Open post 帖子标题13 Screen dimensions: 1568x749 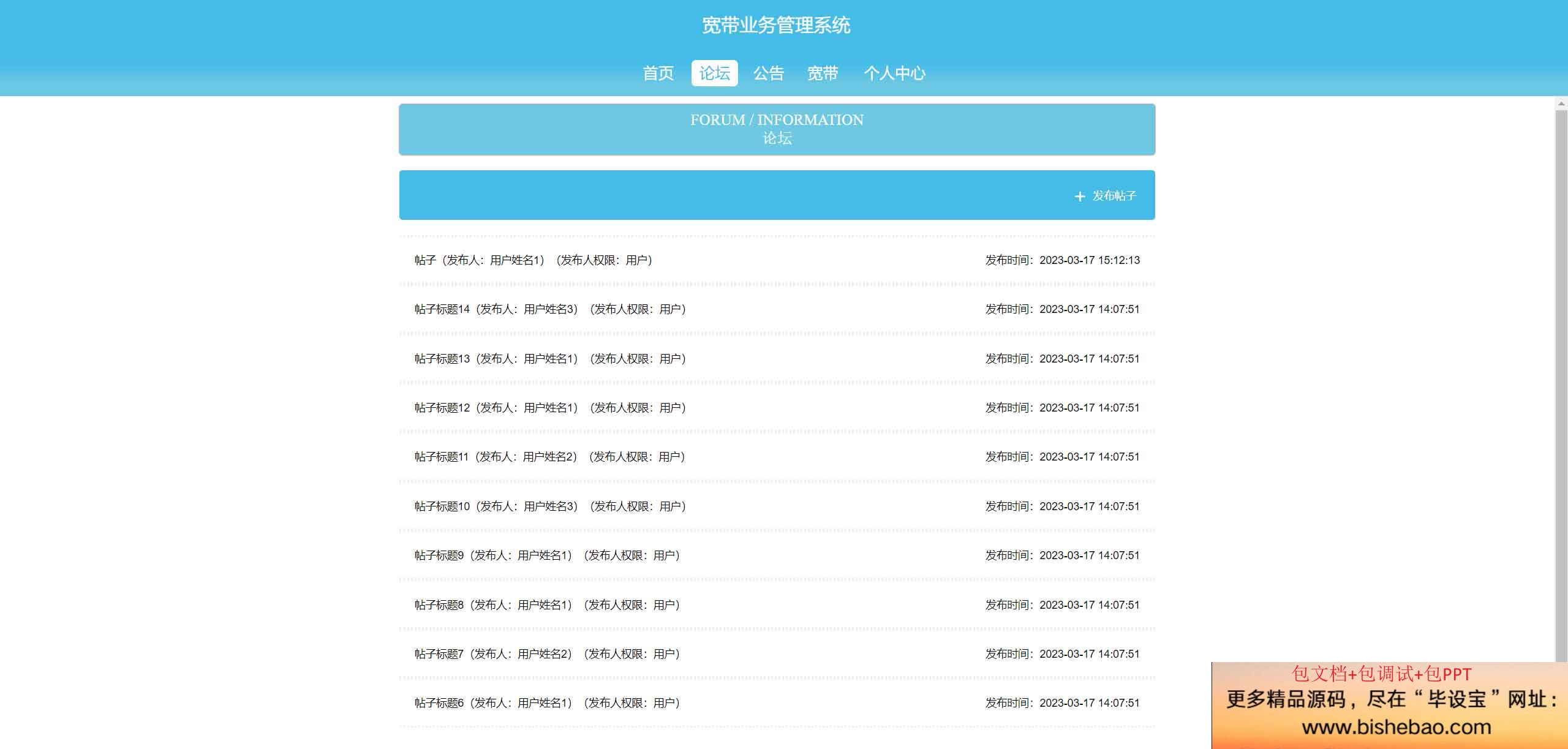(550, 359)
